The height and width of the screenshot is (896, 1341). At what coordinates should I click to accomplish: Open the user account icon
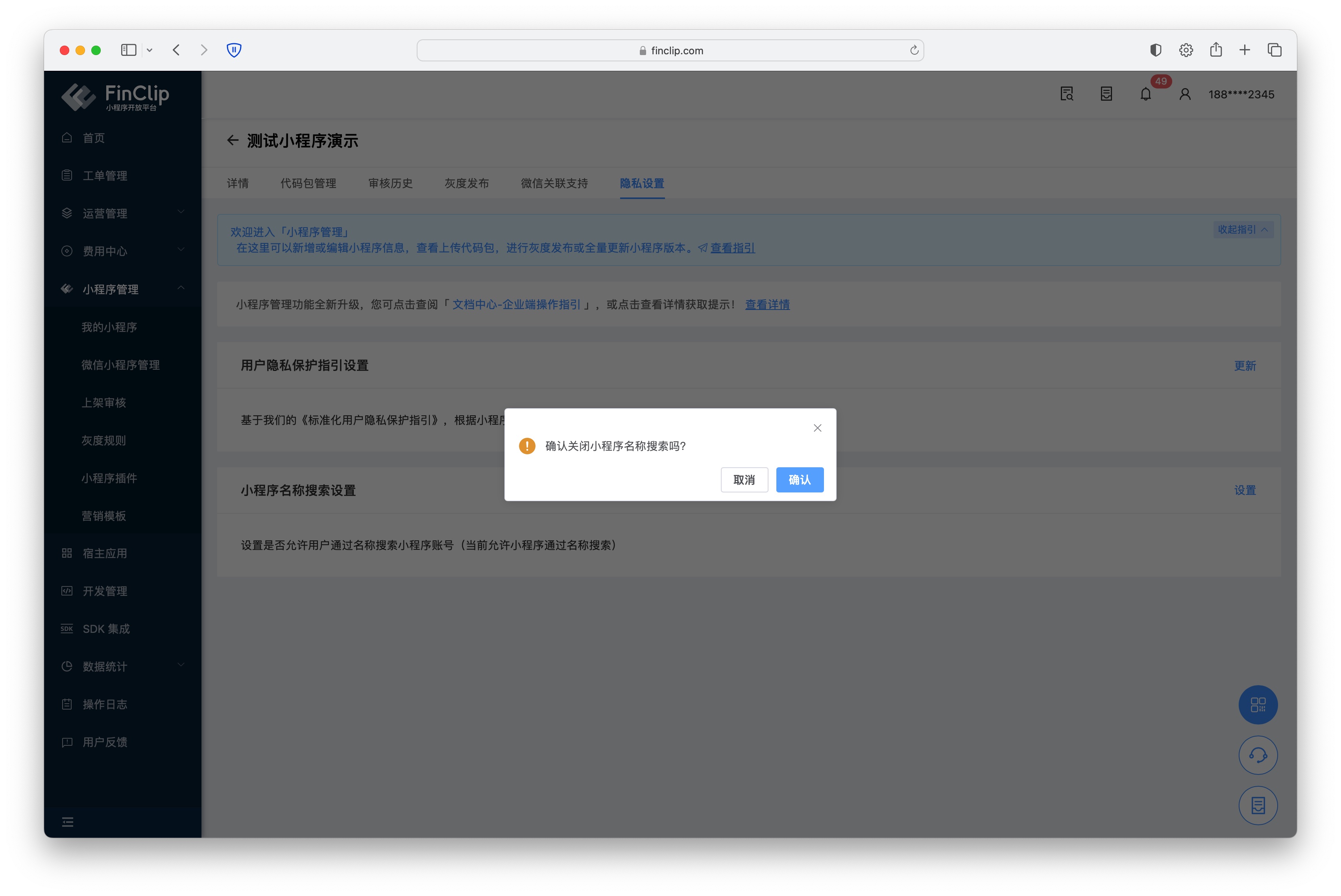coord(1185,94)
